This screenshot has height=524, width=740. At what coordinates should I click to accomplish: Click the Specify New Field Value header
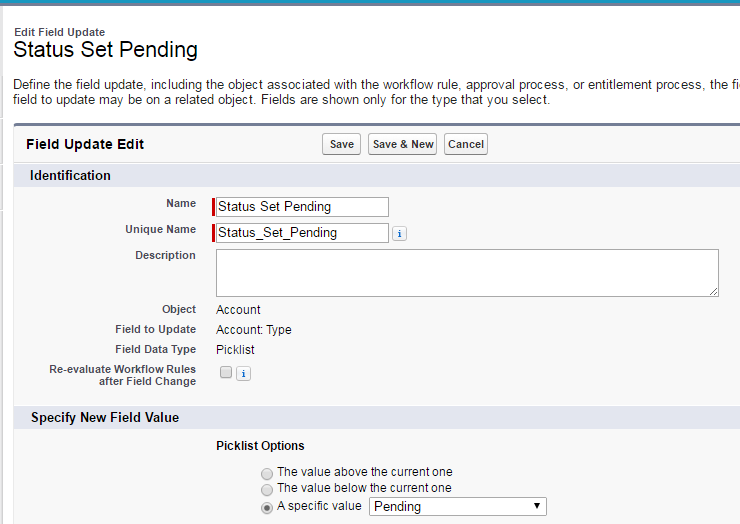tap(105, 417)
